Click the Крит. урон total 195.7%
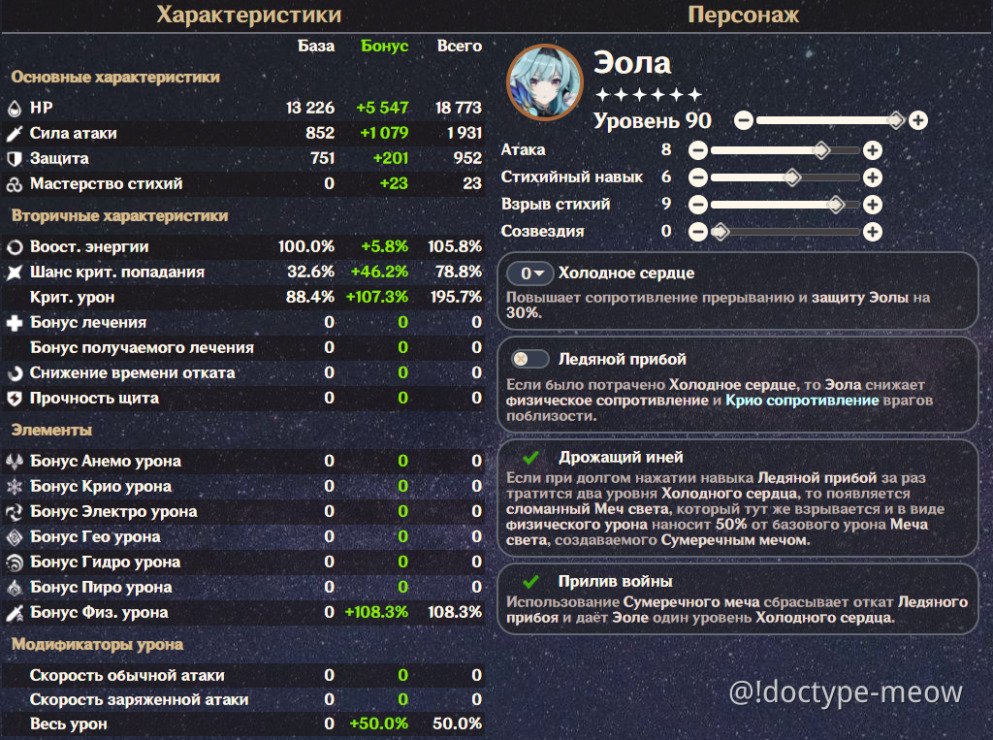The image size is (993, 740). (456, 297)
